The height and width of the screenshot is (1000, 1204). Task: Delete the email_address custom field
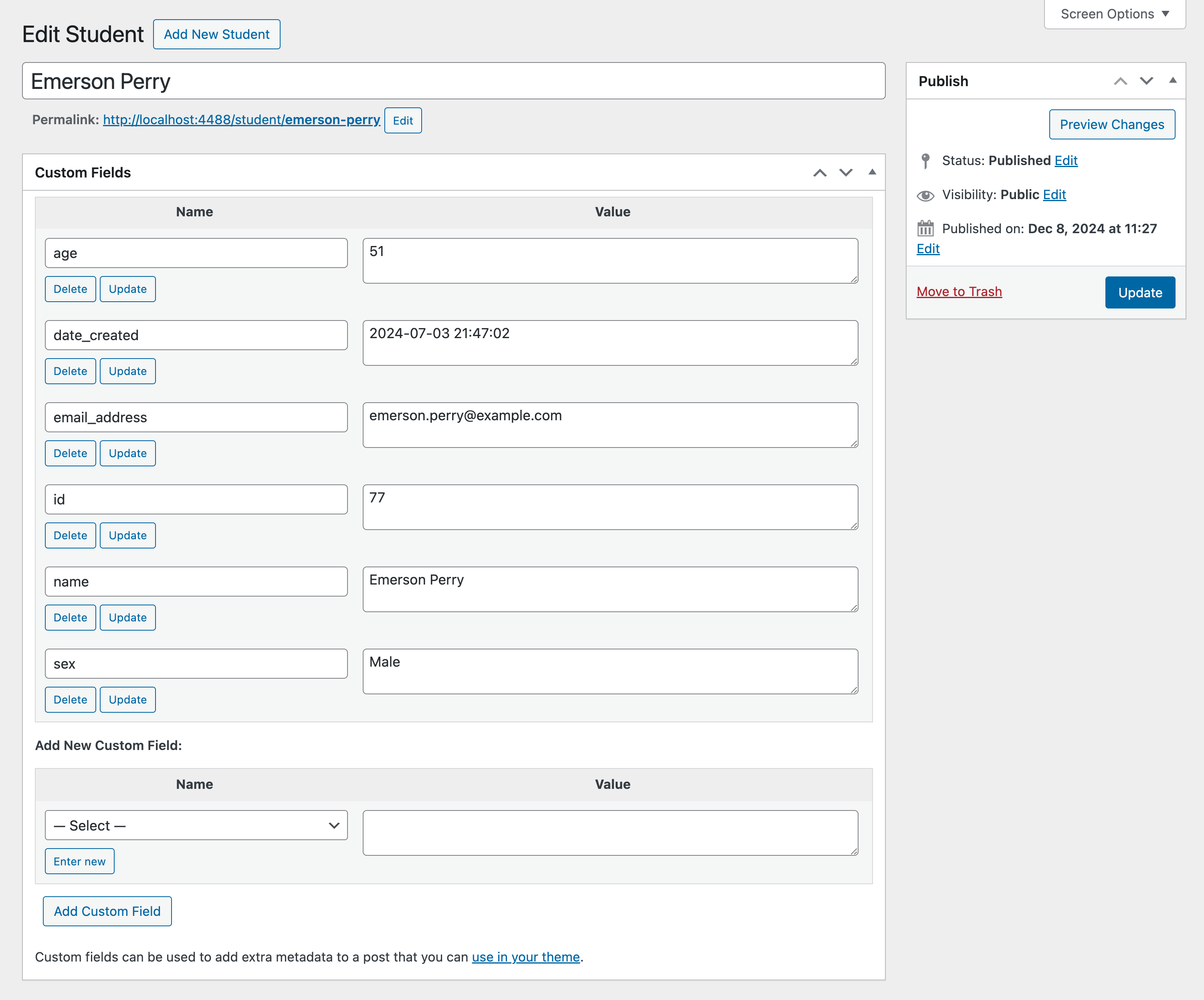click(71, 453)
